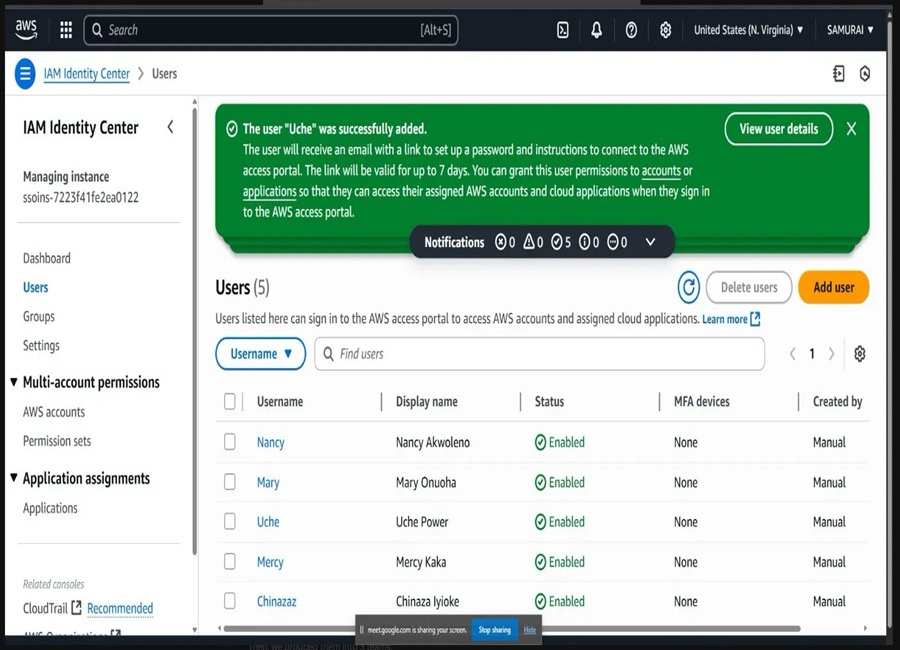Image resolution: width=900 pixels, height=650 pixels.
Task: Click the Delete users button
Action: [x=749, y=287]
